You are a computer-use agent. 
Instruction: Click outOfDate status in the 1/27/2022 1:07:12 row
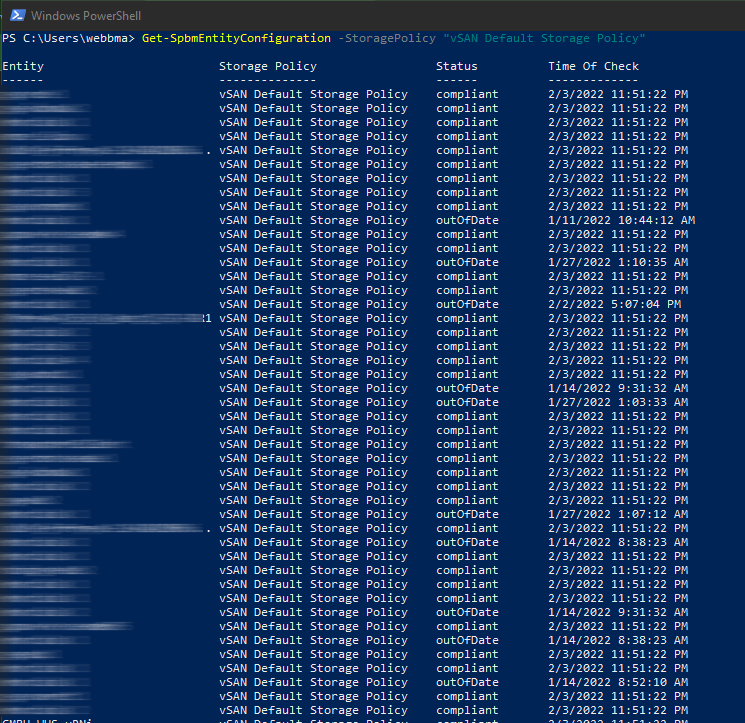point(468,514)
